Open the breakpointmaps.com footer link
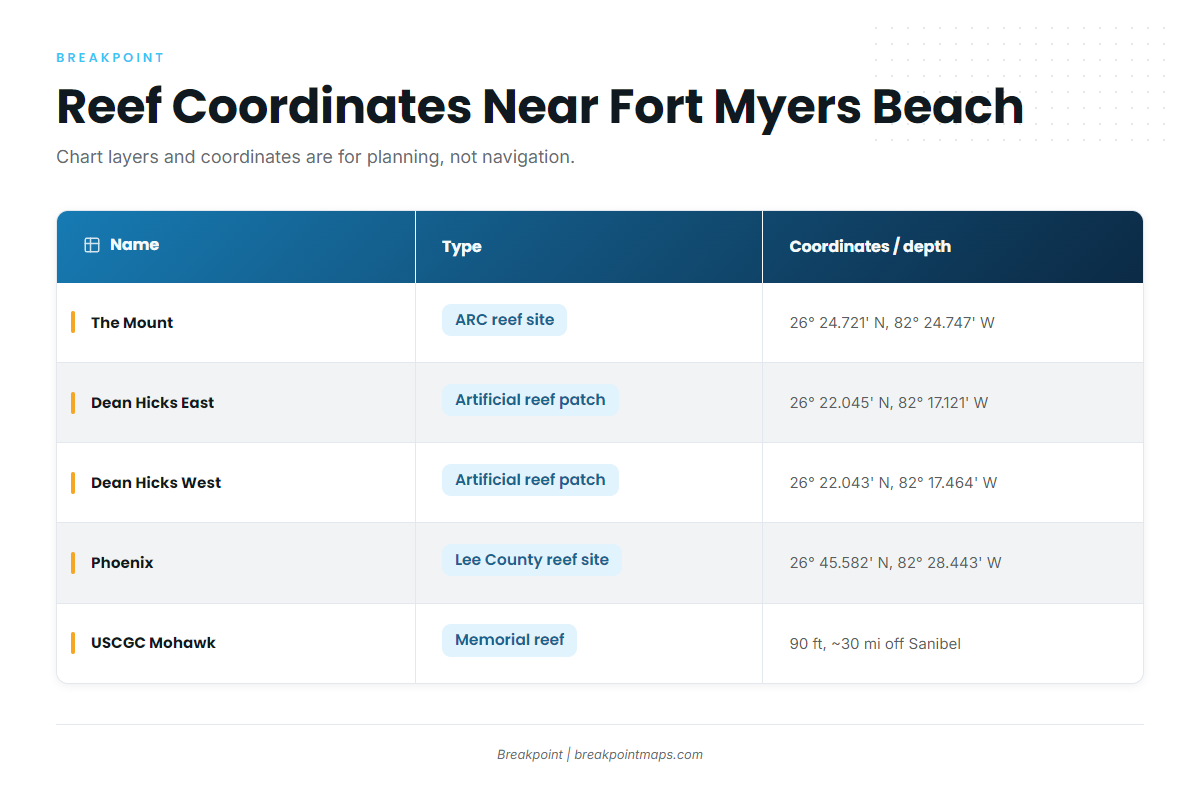 [638, 755]
